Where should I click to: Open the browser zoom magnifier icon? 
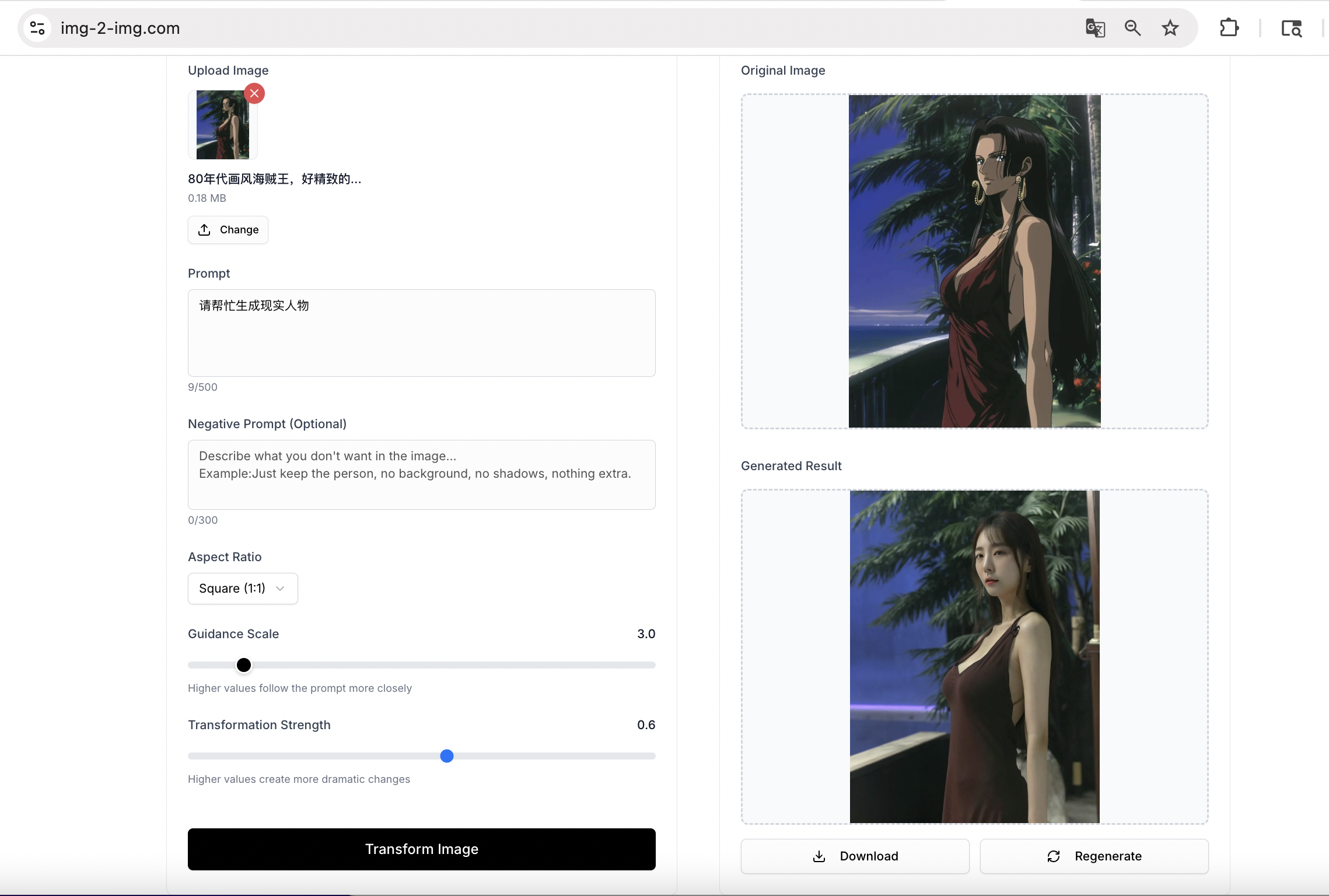1132,28
